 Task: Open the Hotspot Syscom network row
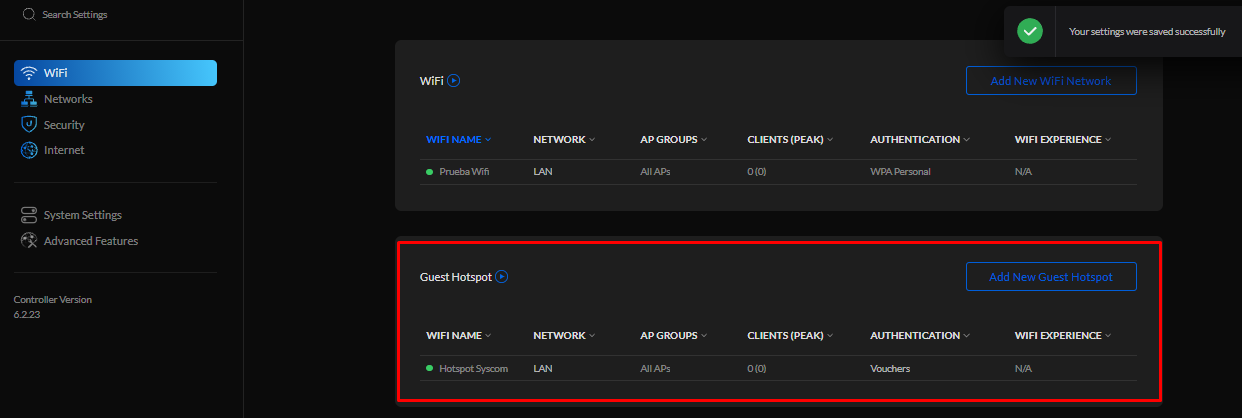click(x=780, y=368)
